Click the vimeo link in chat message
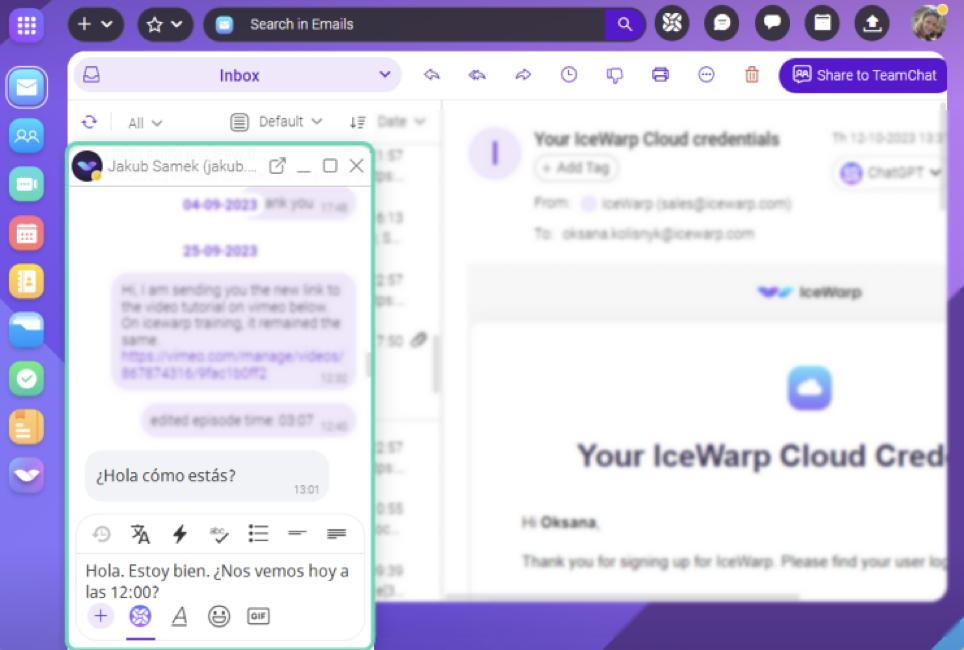Viewport: 964px width, 650px height. point(232,364)
